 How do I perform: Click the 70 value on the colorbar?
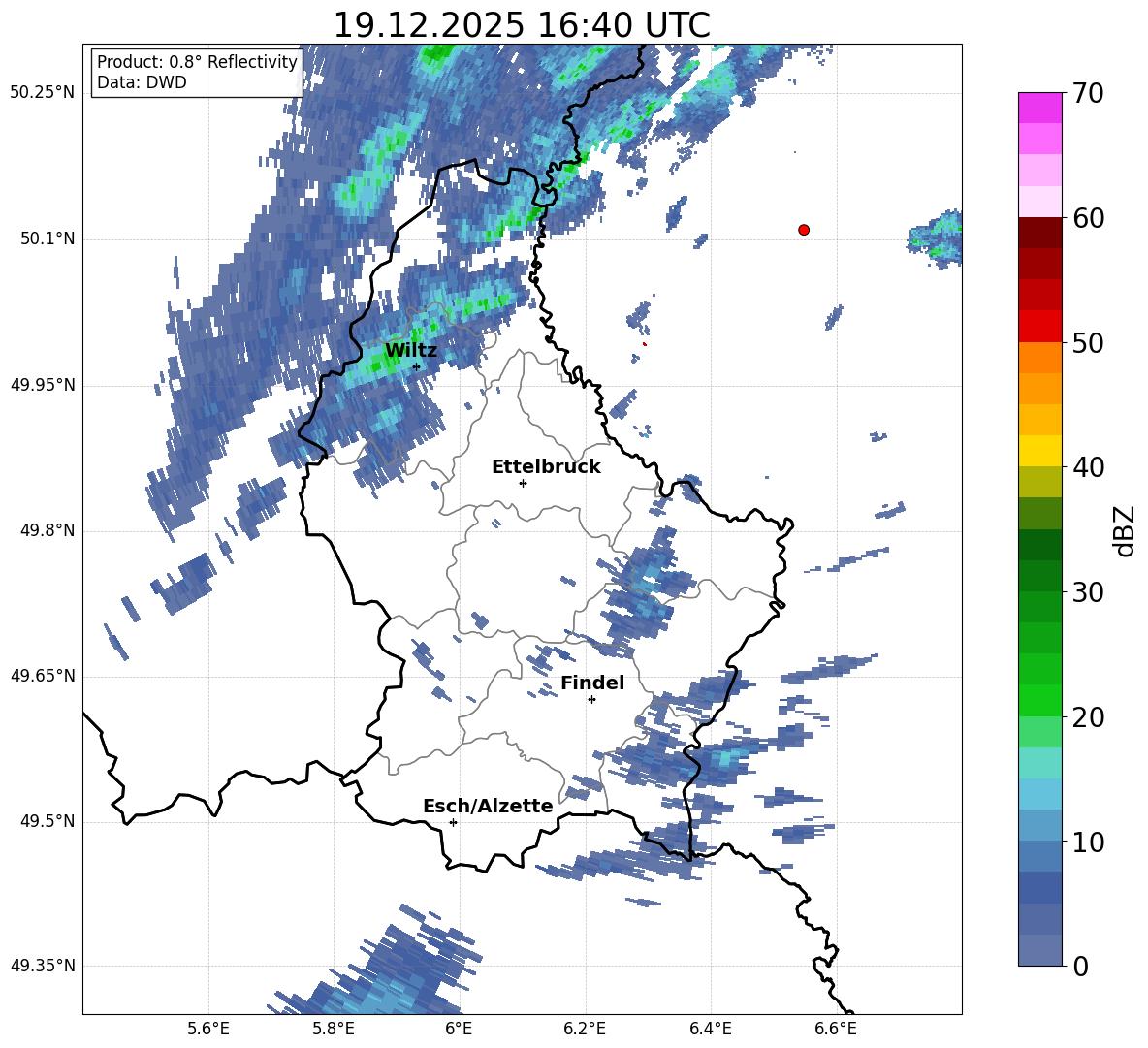click(x=1088, y=94)
